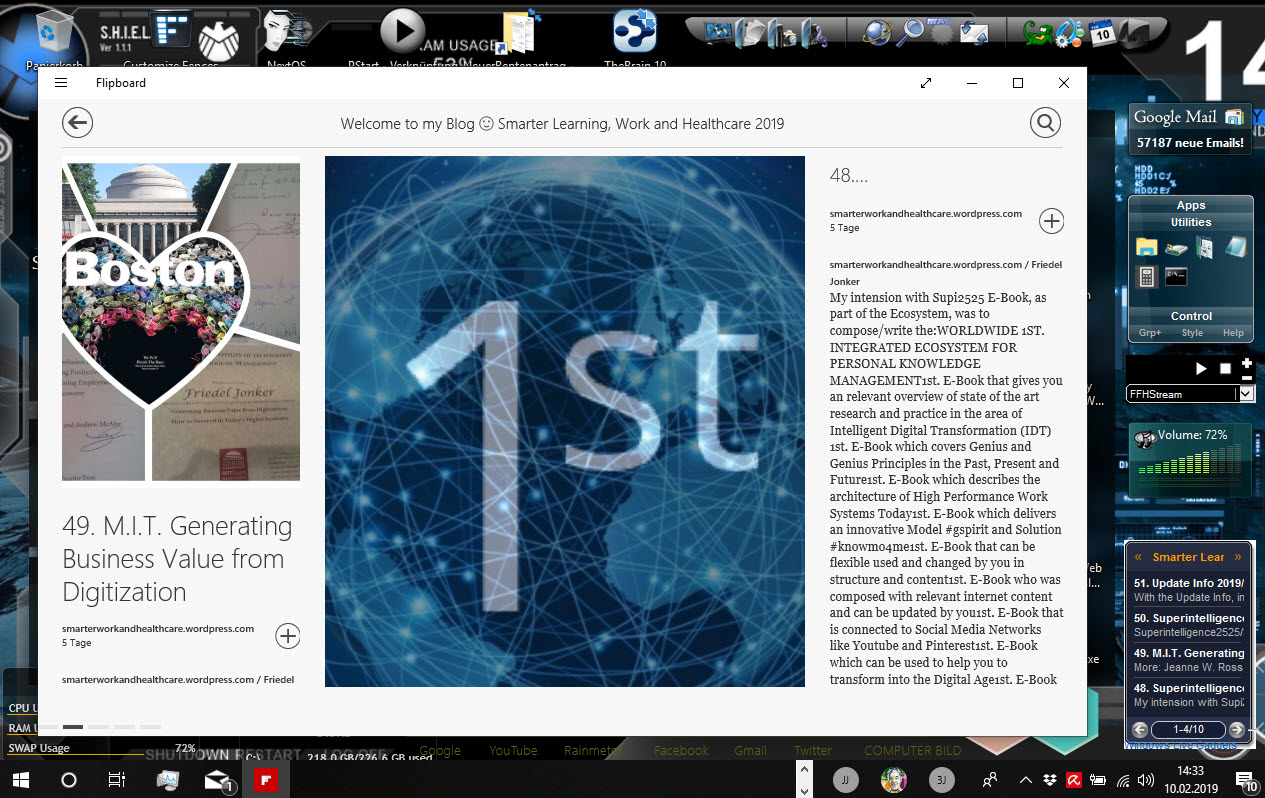This screenshot has width=1265, height=798.
Task: Show hidden system tray icons
Action: pos(1025,780)
